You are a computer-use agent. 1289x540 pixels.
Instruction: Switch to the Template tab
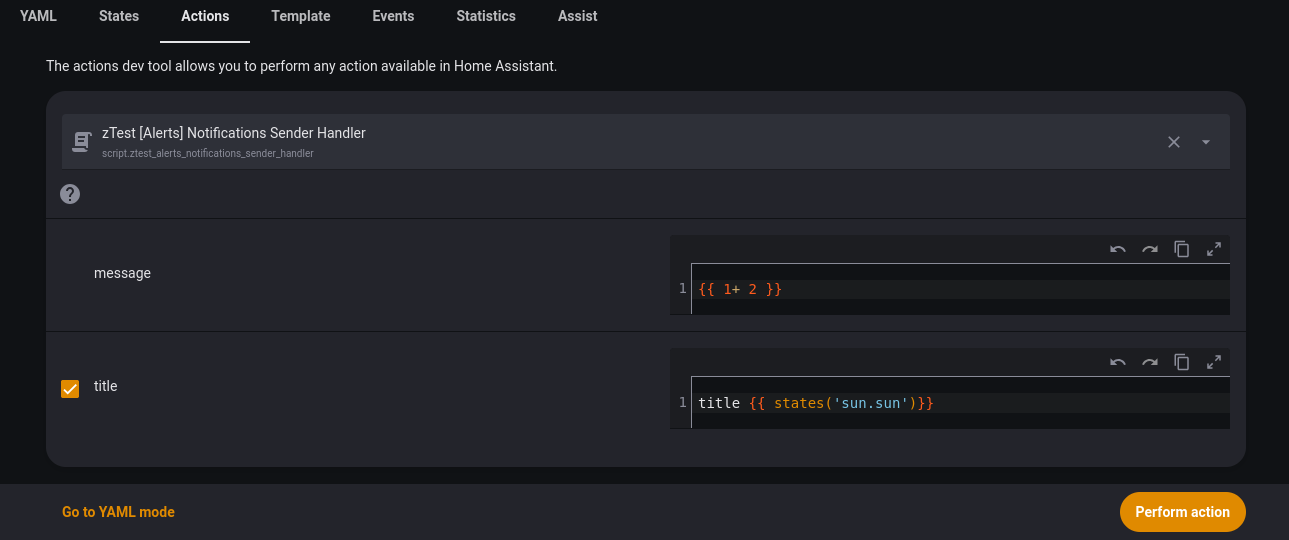(301, 16)
